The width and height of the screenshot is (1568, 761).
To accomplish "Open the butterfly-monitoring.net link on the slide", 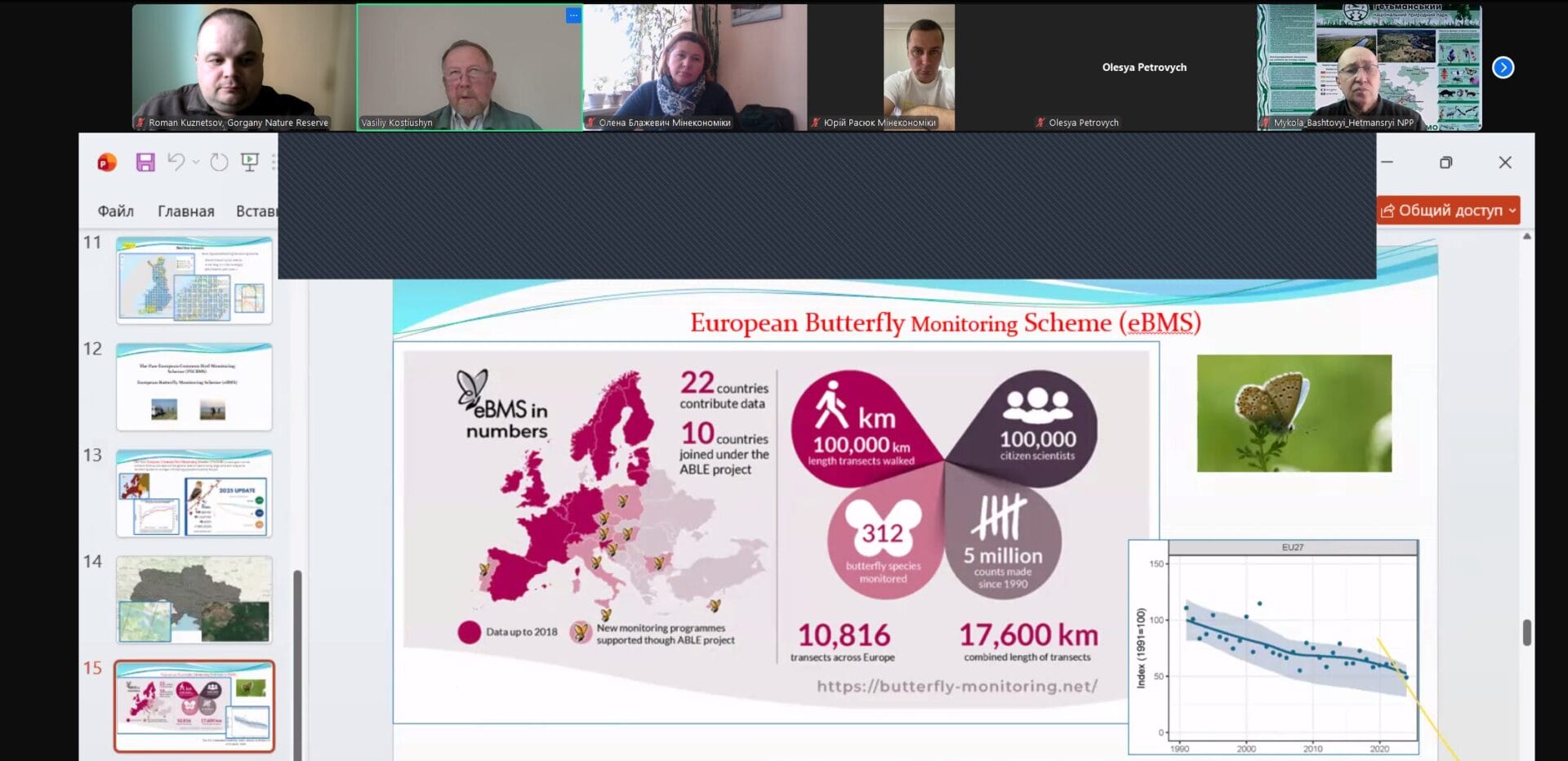I will 957,686.
